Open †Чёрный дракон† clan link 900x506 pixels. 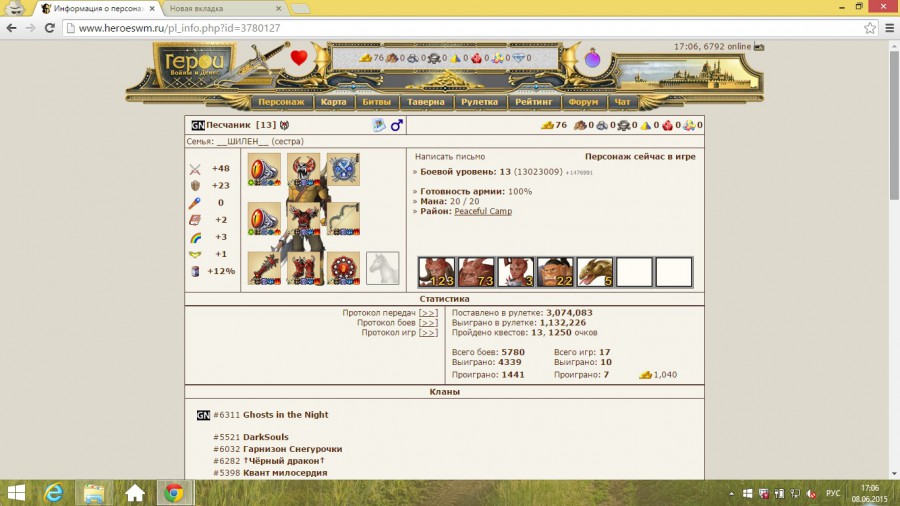tap(284, 461)
